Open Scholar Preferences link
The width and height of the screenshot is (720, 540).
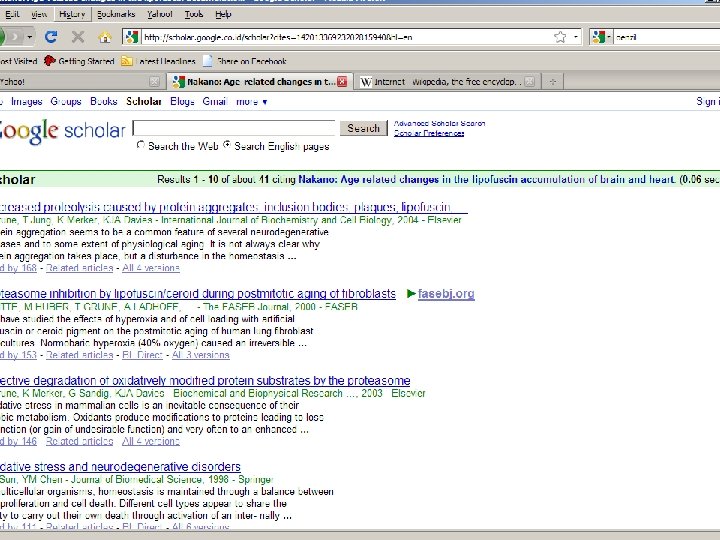tap(429, 133)
